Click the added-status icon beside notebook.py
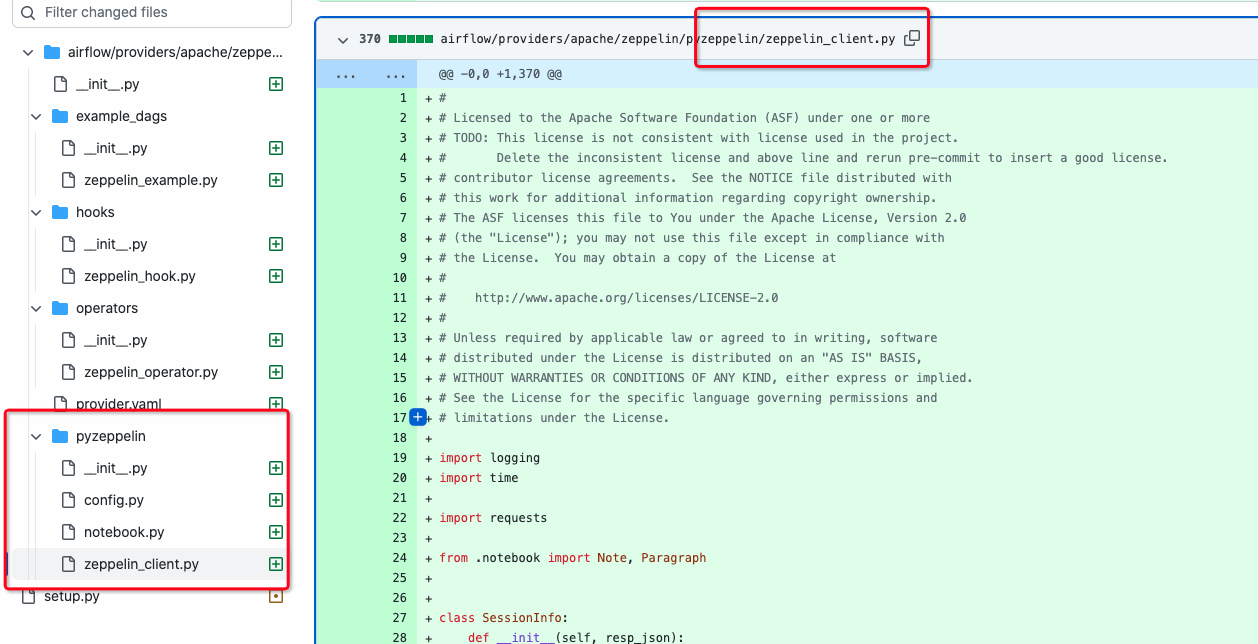 (276, 532)
